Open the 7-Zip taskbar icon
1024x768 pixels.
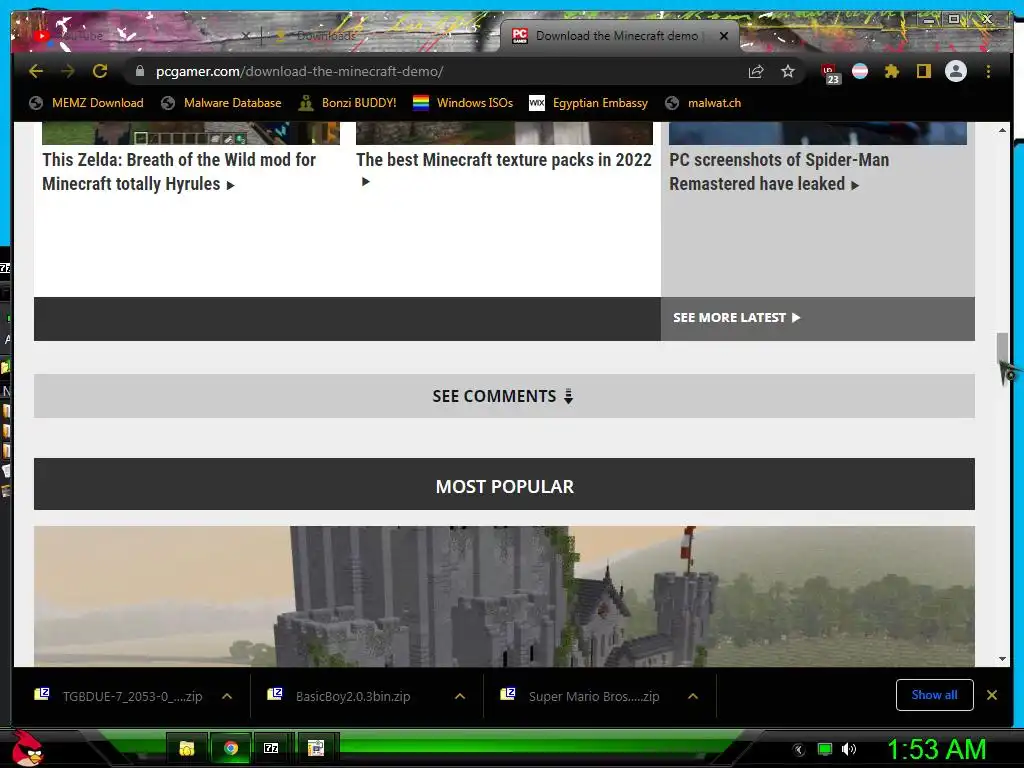271,748
